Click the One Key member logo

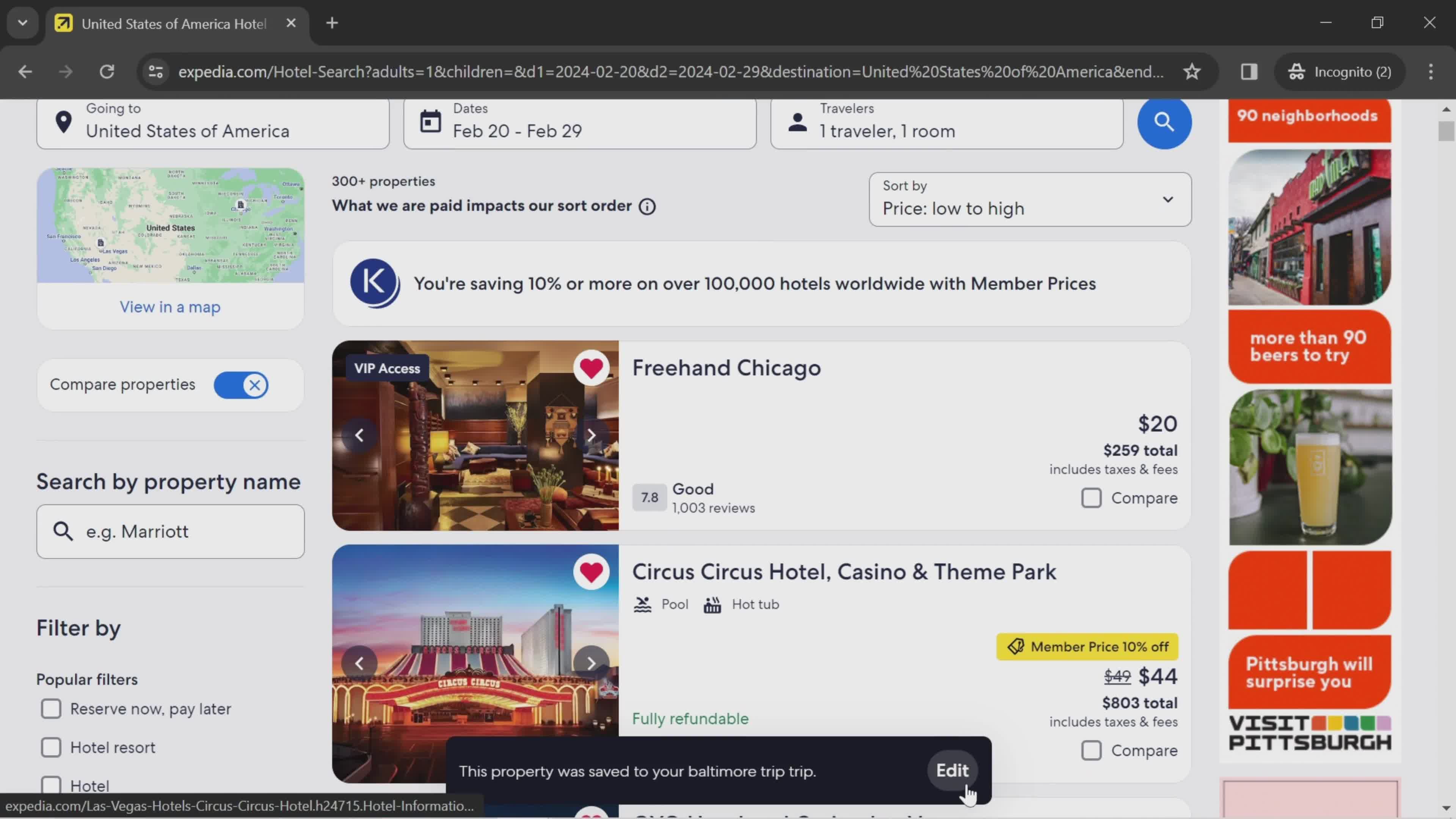375,283
